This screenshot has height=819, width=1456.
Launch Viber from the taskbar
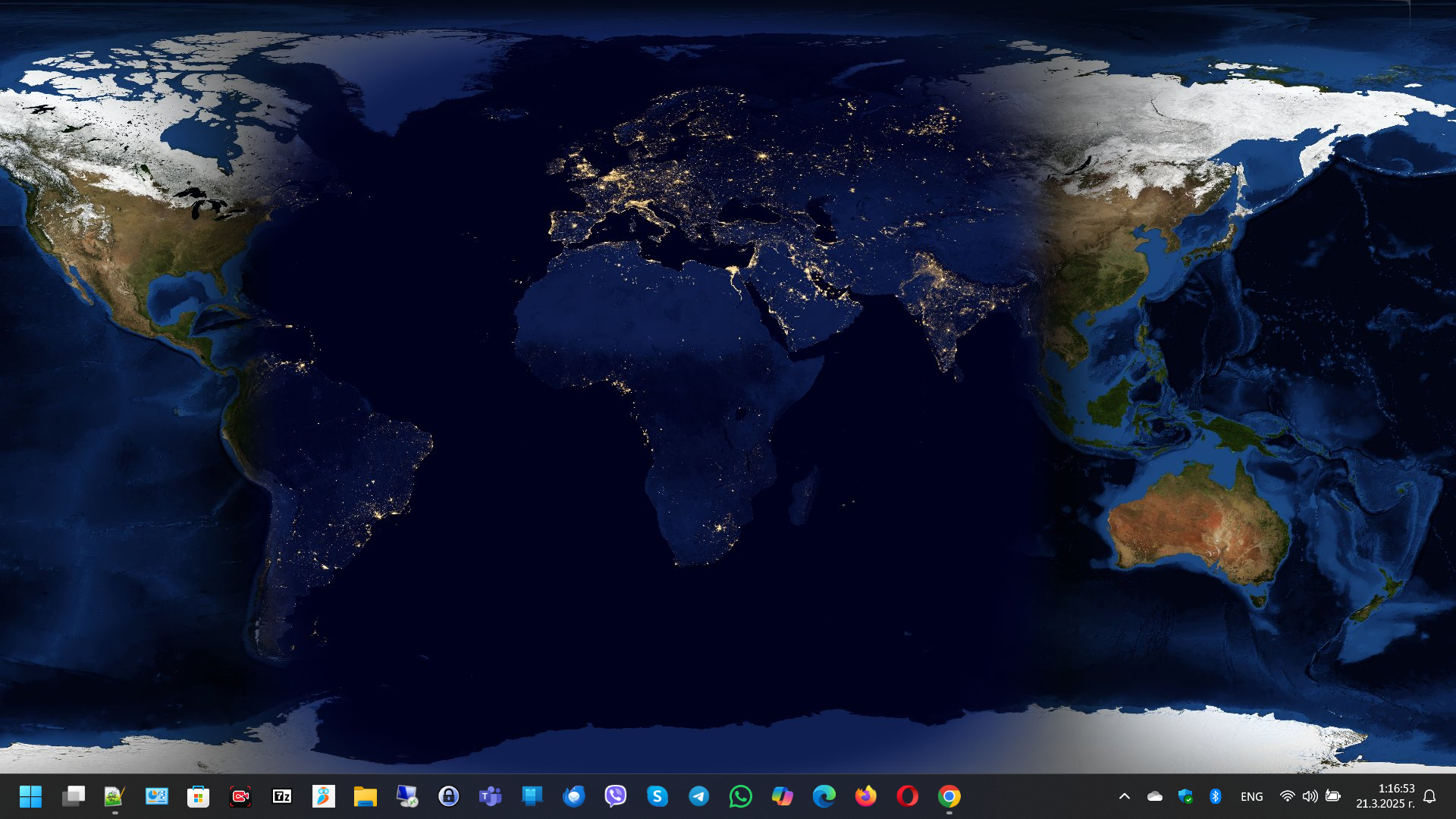(x=616, y=796)
